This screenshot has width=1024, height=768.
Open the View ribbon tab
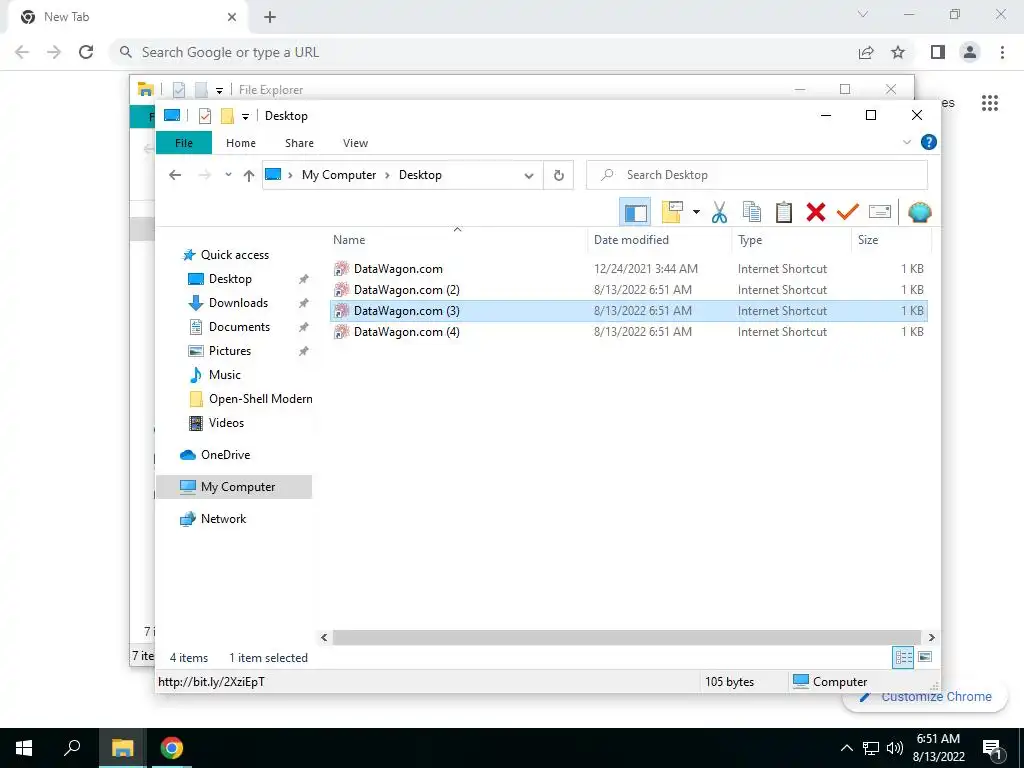pos(355,143)
